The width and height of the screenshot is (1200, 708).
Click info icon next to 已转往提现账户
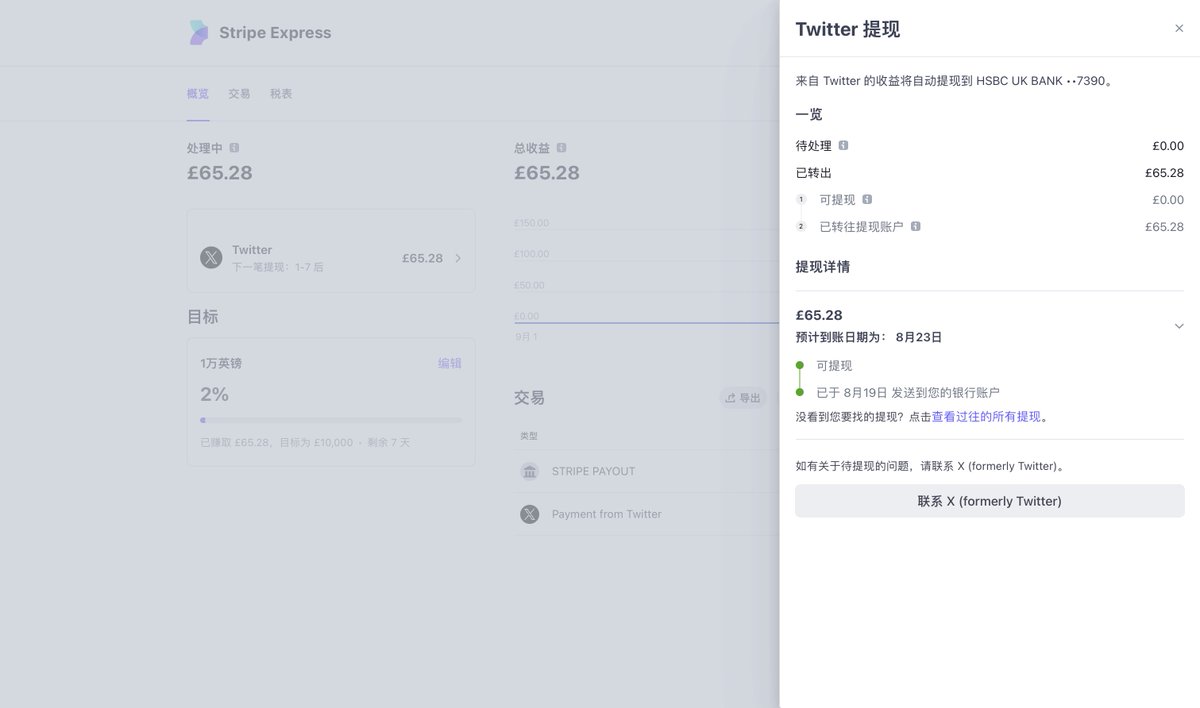[x=915, y=227]
